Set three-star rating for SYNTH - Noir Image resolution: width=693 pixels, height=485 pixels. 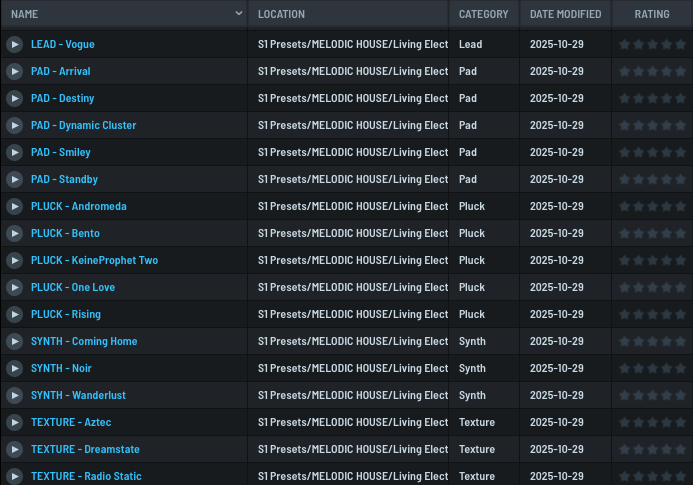tap(652, 369)
